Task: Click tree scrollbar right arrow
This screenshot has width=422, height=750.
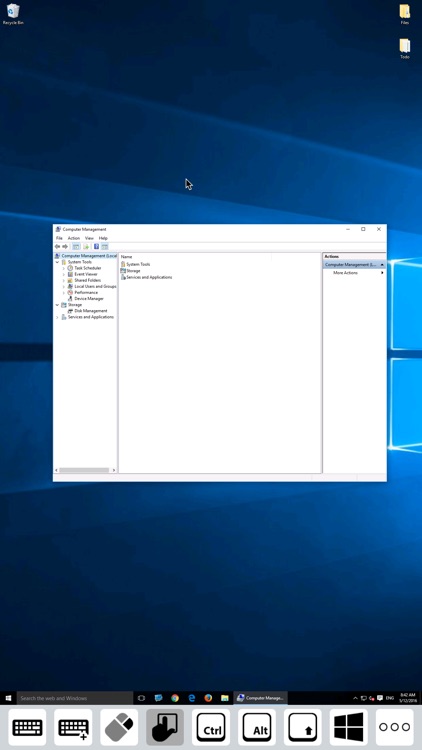Action: (114, 470)
